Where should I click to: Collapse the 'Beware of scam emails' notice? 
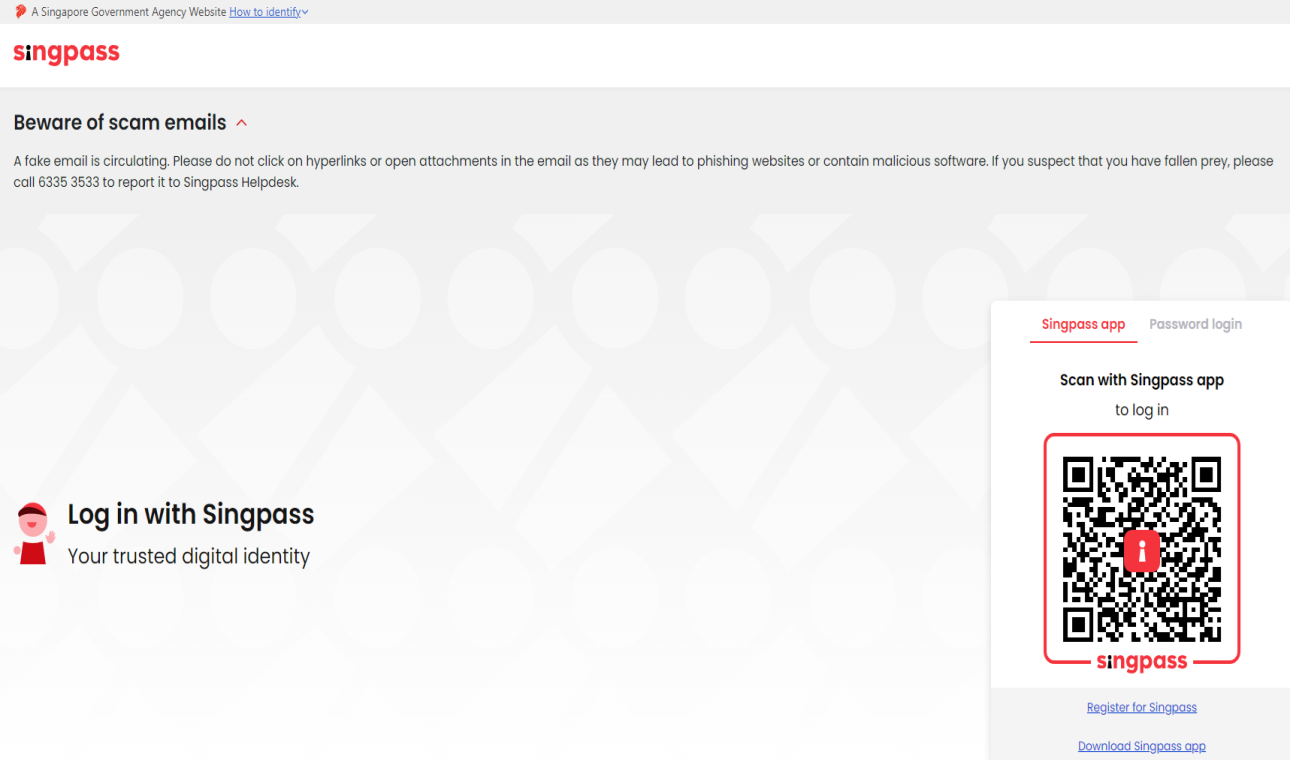click(241, 123)
